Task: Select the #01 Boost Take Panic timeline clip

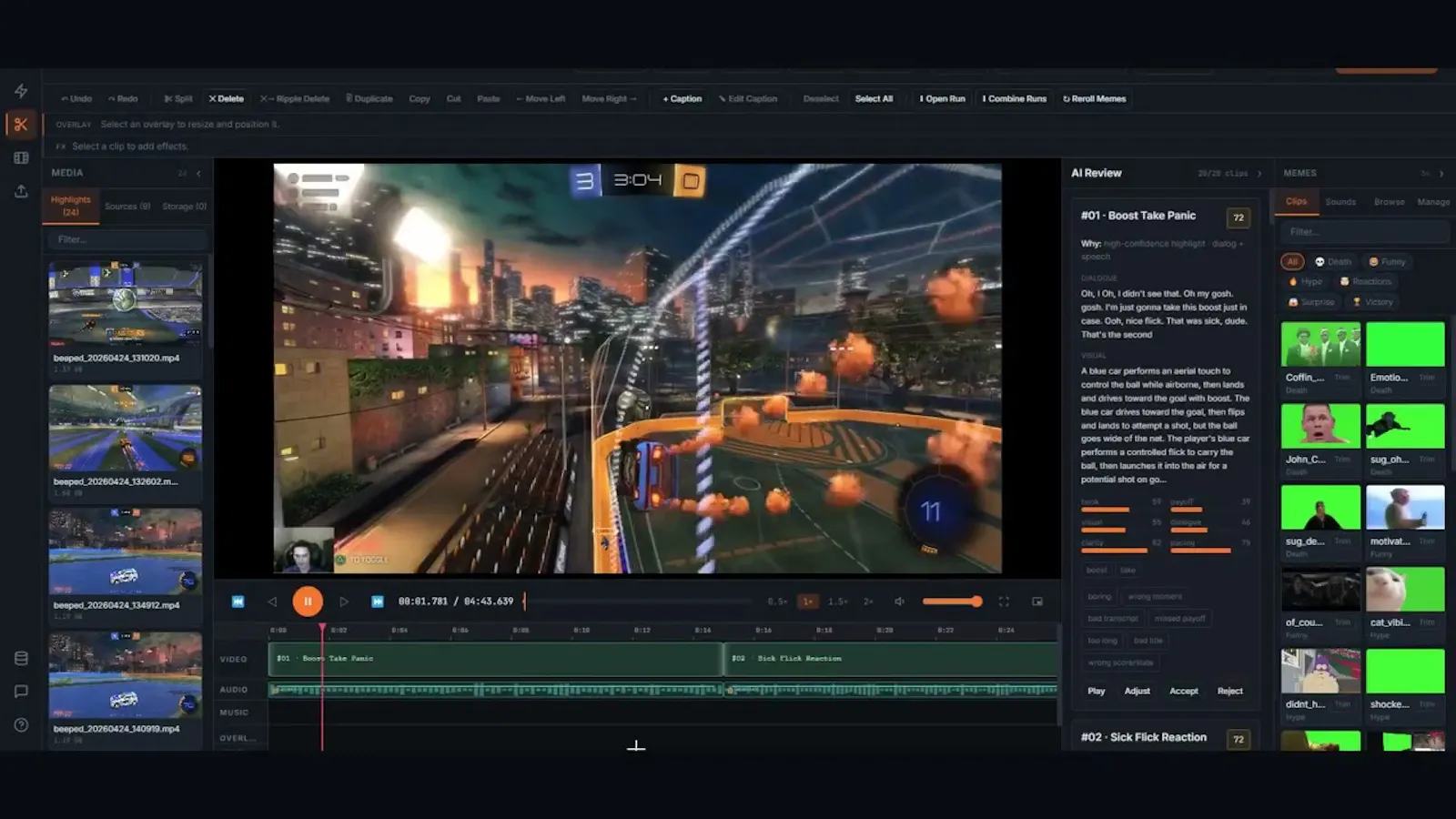Action: click(x=495, y=659)
